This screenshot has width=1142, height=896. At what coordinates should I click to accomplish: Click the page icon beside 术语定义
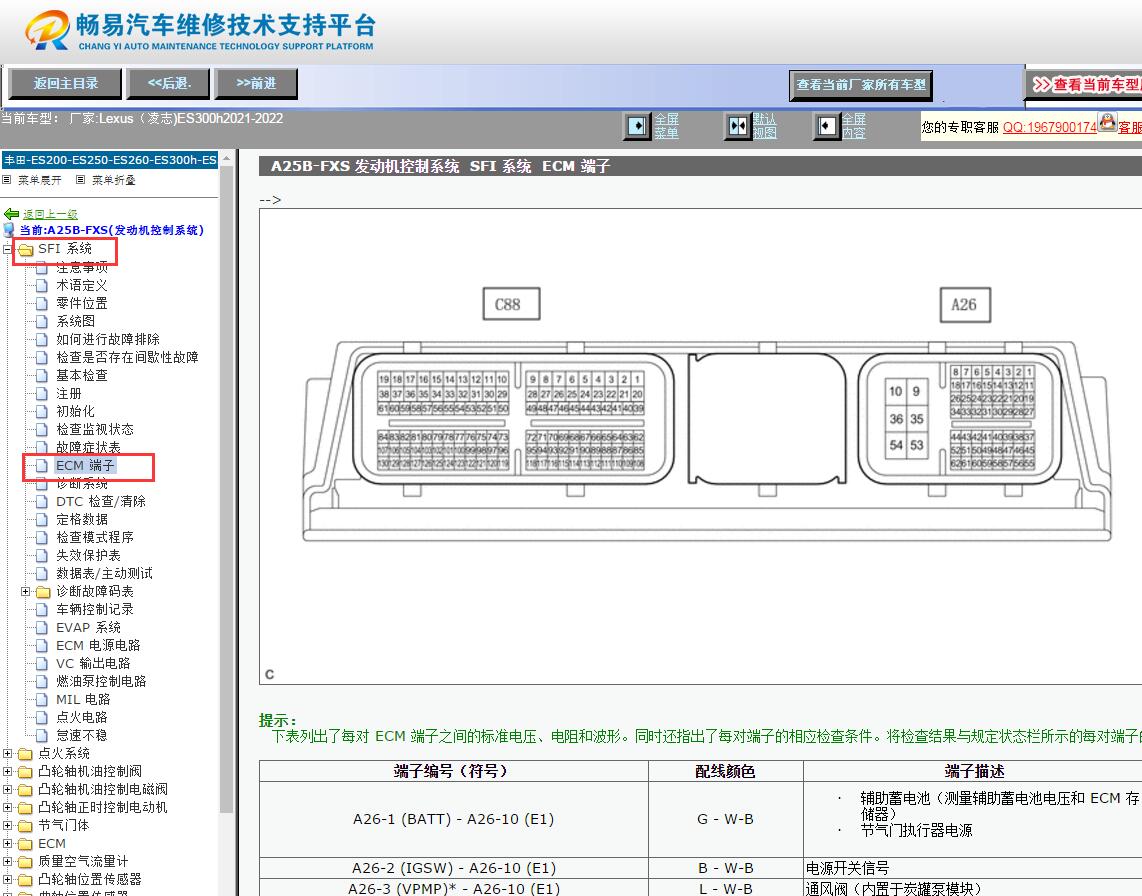pos(42,286)
